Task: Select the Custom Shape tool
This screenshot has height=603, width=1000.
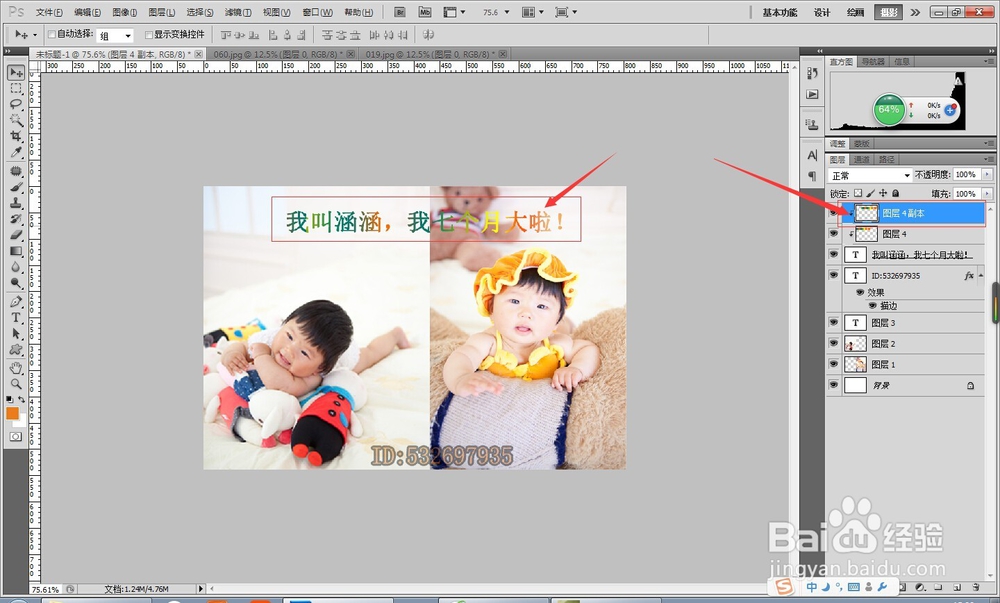Action: click(x=16, y=350)
